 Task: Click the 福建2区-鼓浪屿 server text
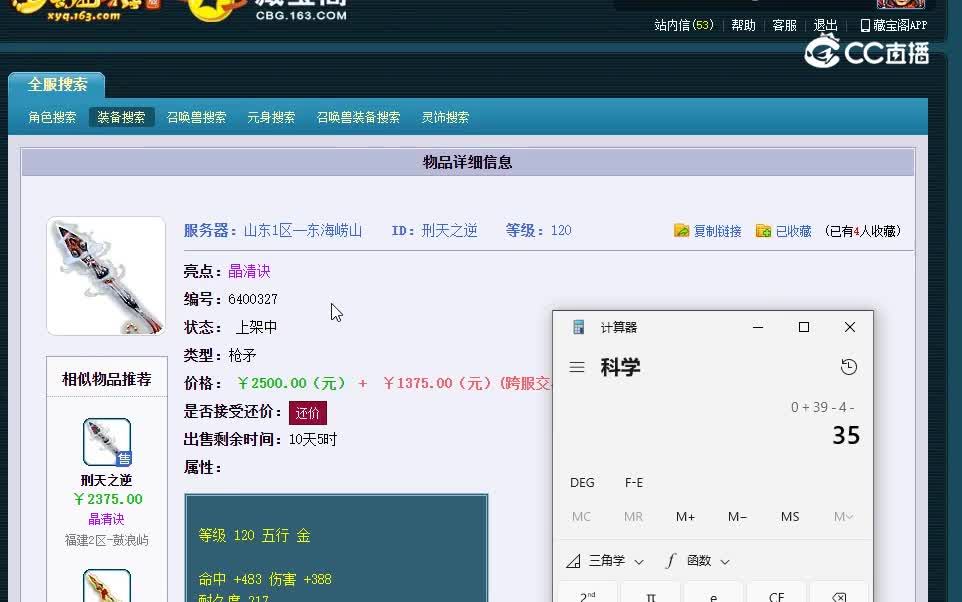(107, 541)
